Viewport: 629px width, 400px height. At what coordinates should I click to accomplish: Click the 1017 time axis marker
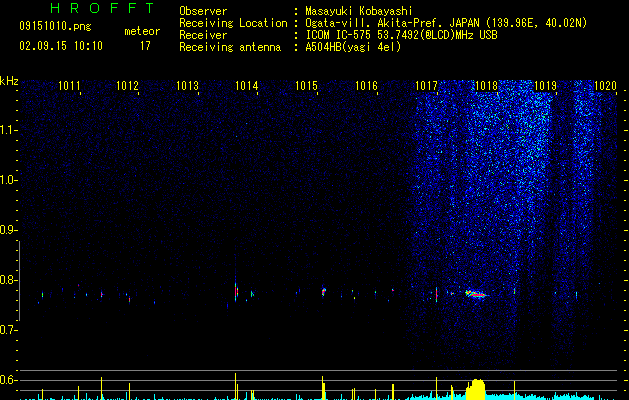pyautogui.click(x=426, y=86)
